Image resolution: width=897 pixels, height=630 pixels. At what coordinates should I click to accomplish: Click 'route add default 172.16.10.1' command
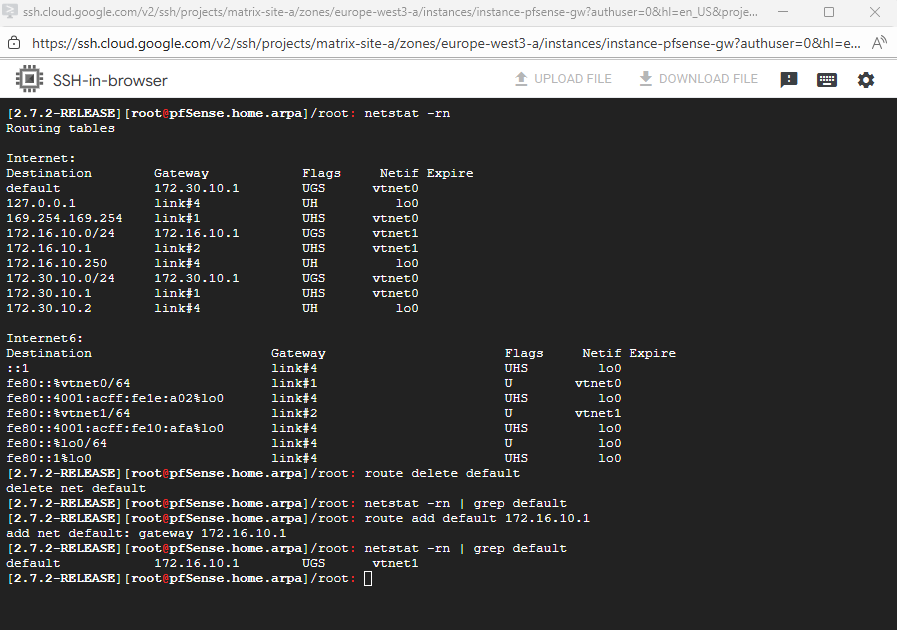(477, 518)
